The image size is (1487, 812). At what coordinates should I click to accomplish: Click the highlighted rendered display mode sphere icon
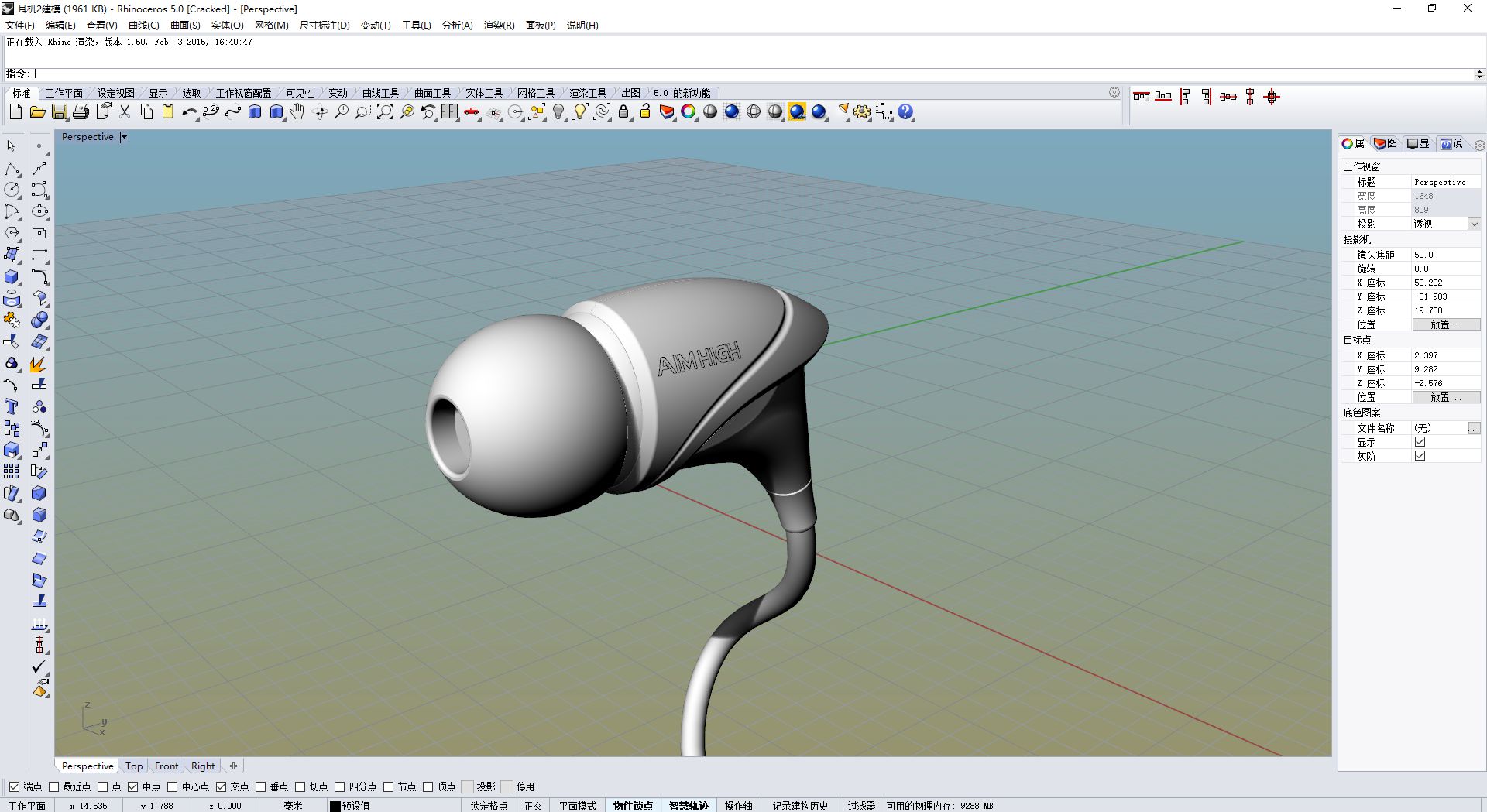click(797, 111)
